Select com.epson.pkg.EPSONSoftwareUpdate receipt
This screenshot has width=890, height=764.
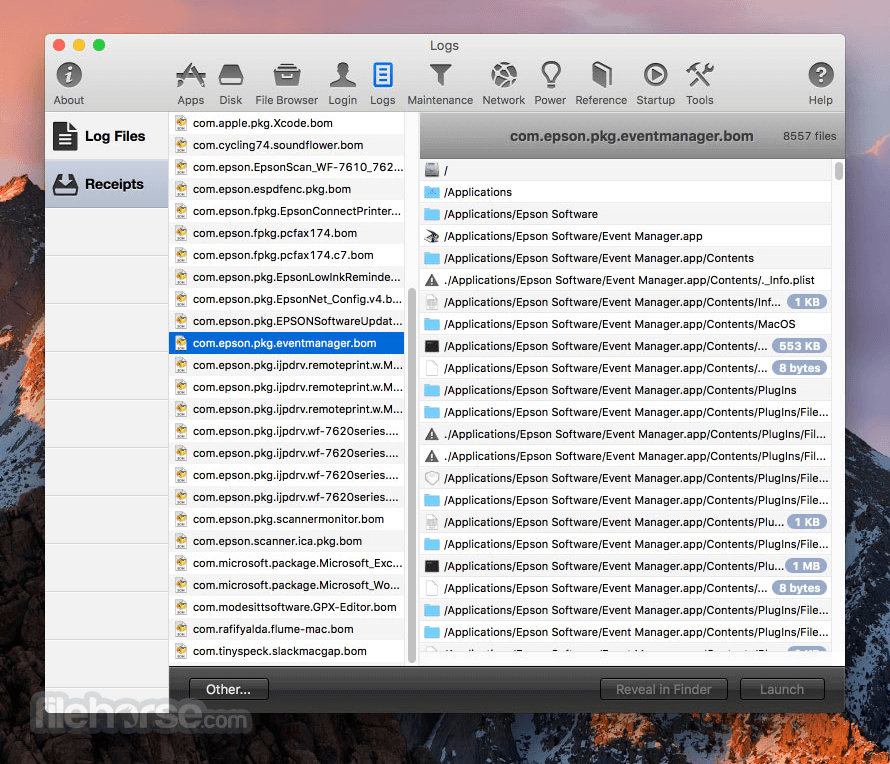287,321
